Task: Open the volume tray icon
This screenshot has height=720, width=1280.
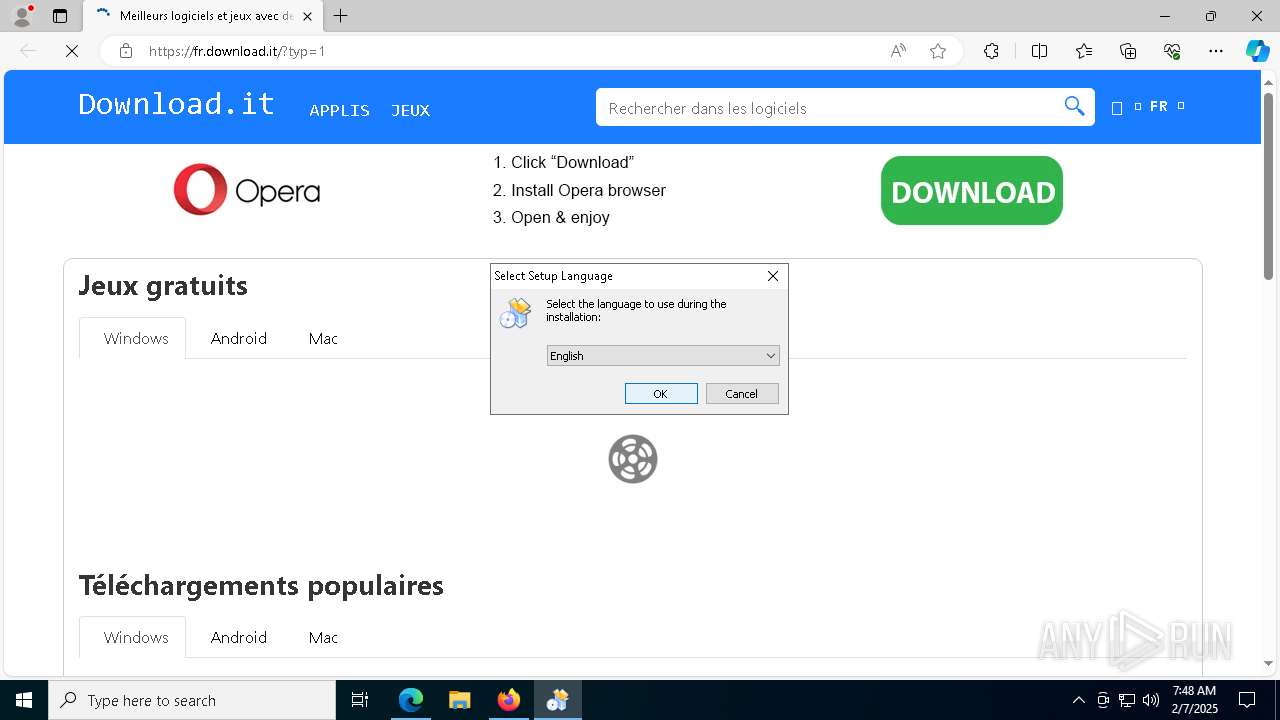Action: pyautogui.click(x=1151, y=700)
